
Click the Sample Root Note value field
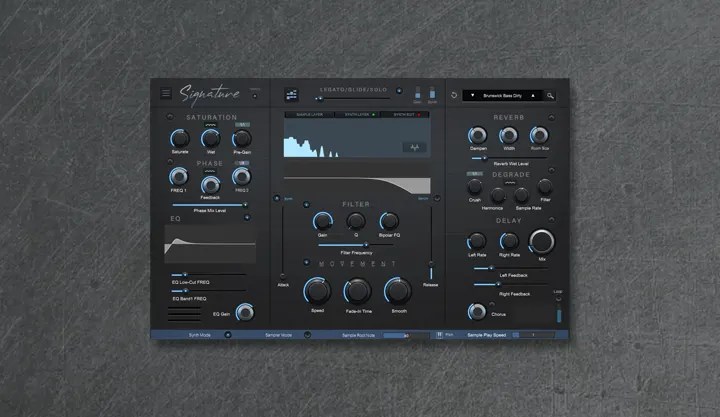point(406,335)
